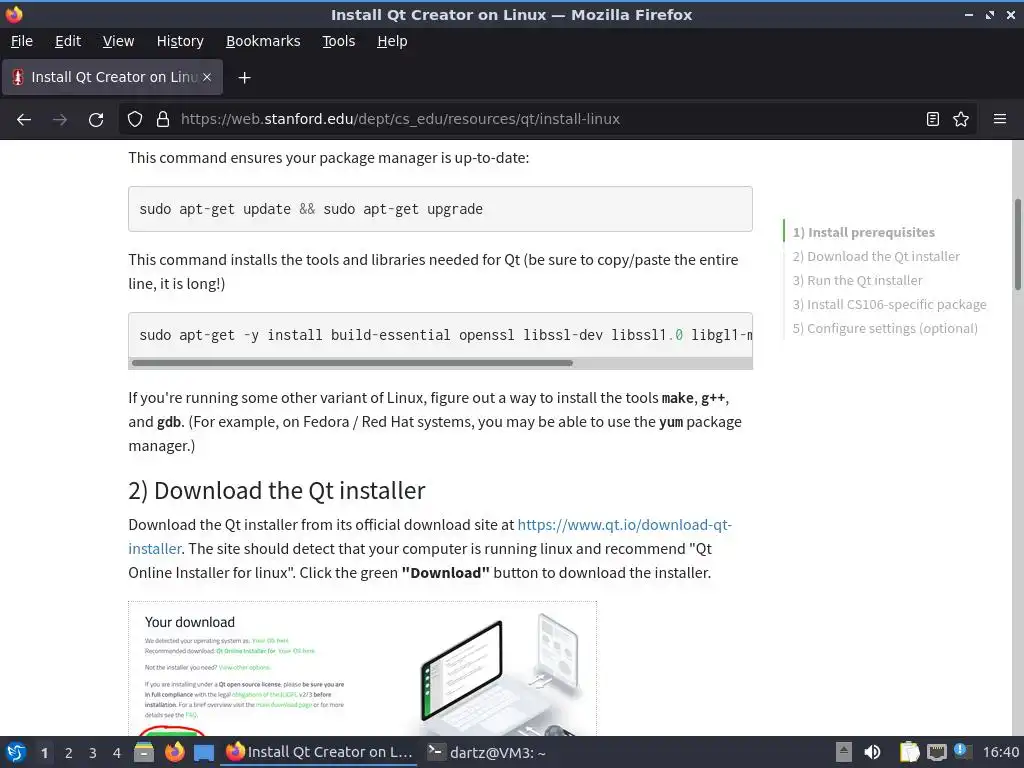Open the Firefox hamburger menu

tap(1000, 119)
